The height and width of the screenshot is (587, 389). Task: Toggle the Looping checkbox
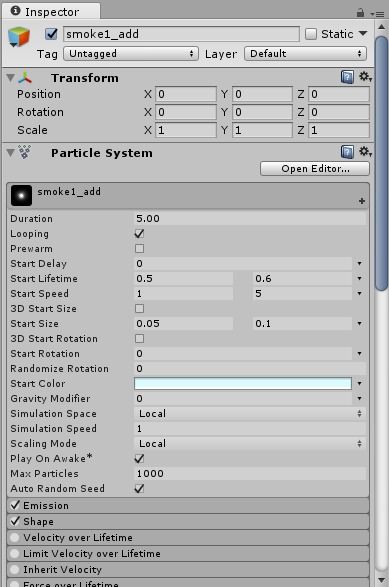click(x=139, y=234)
